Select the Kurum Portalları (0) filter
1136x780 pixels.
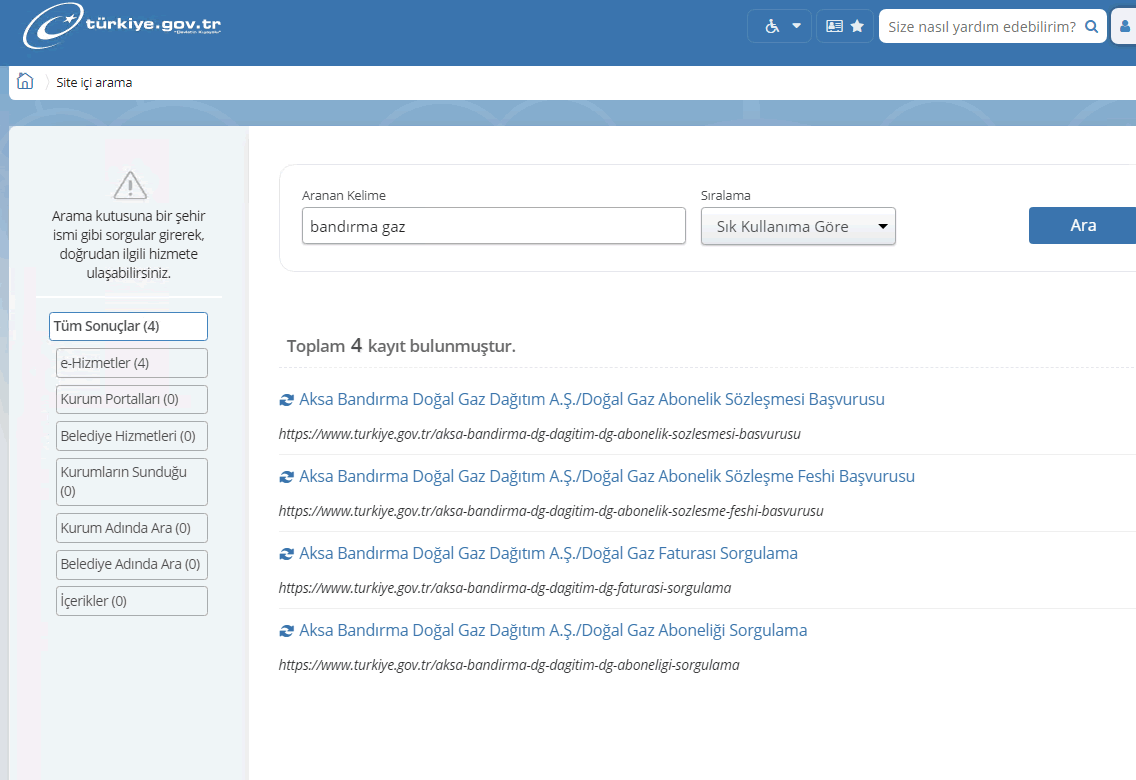[x=131, y=399]
